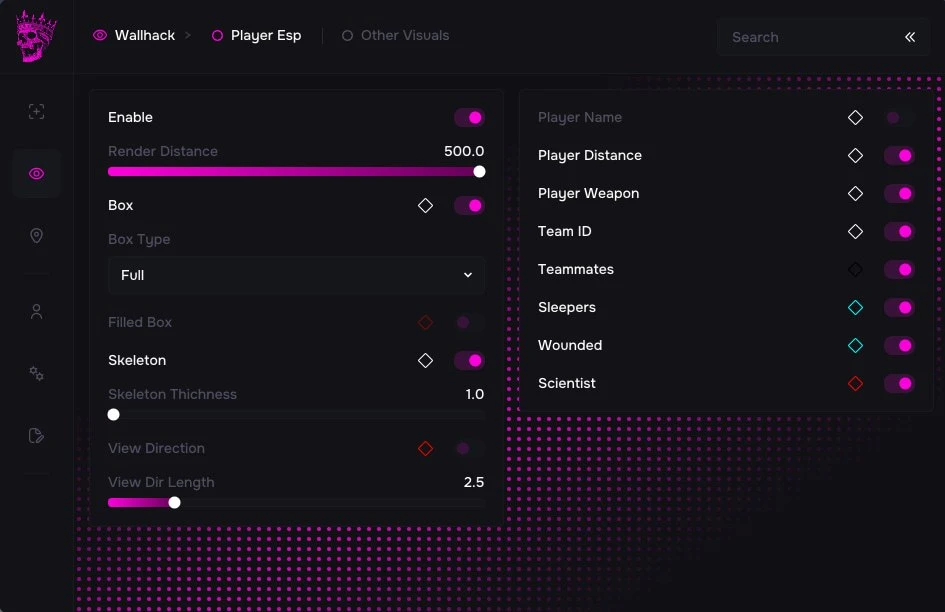
Task: Switch to the Other Visuals tab
Action: (395, 36)
